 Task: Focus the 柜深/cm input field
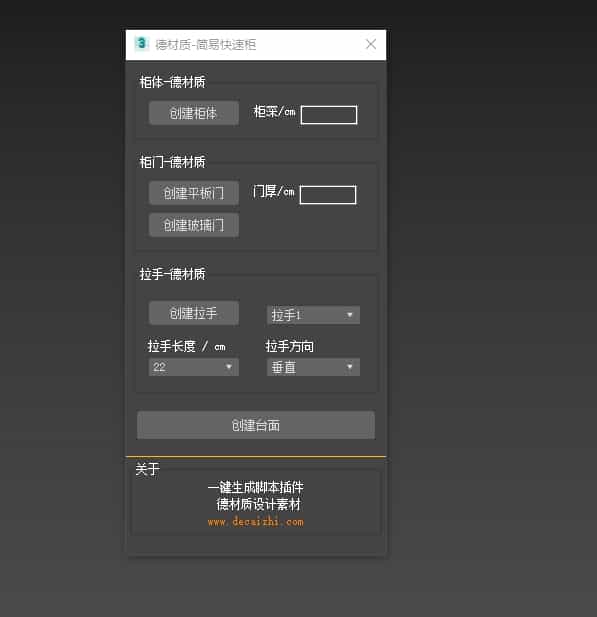(329, 115)
